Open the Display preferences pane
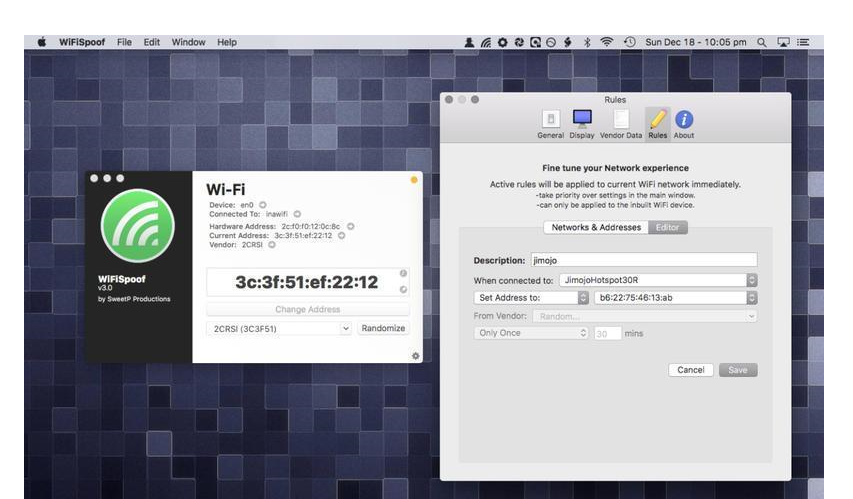 pyautogui.click(x=582, y=124)
